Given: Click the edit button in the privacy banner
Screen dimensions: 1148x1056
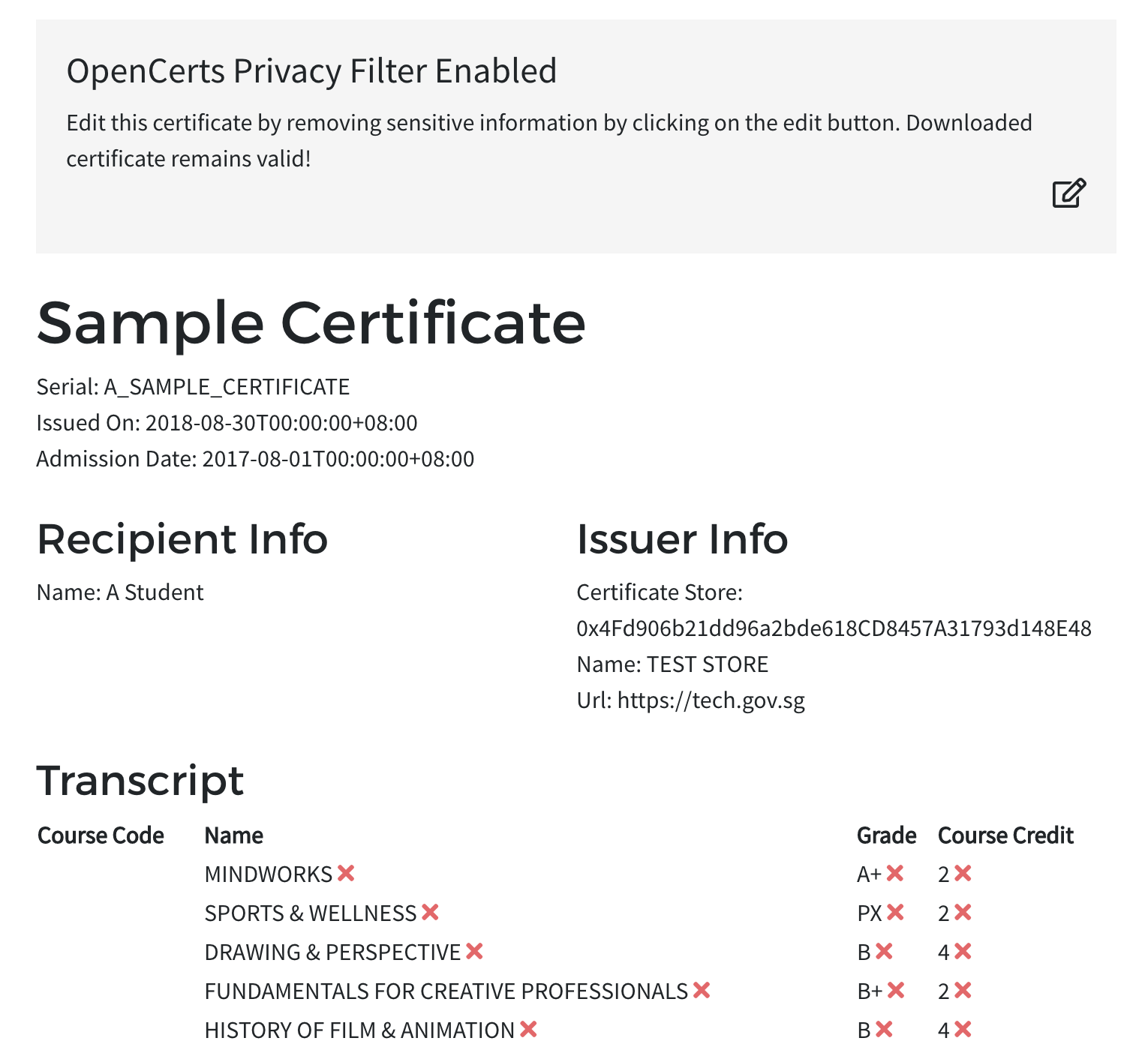Looking at the screenshot, I should click(1068, 193).
